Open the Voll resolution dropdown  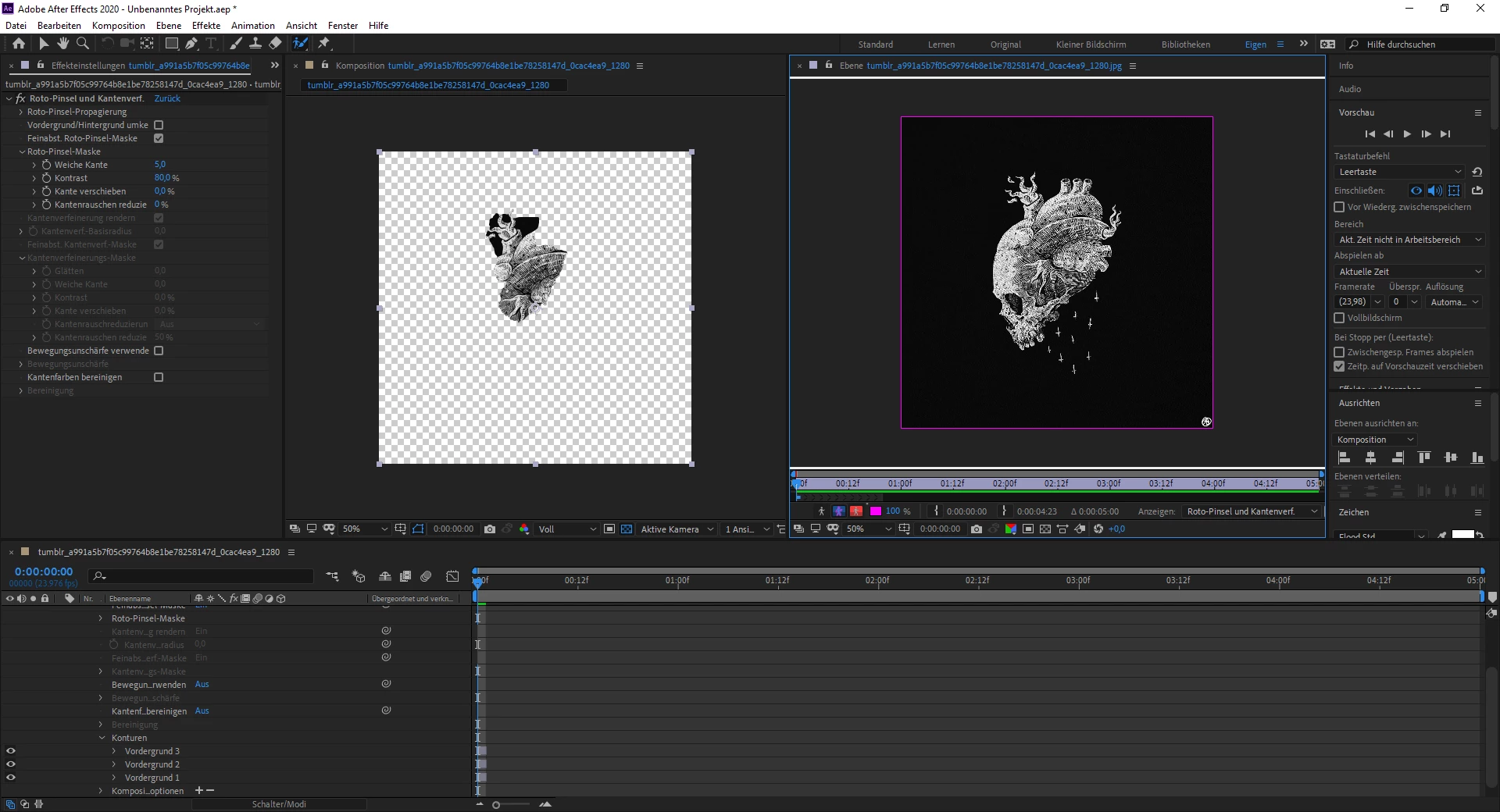tap(567, 529)
